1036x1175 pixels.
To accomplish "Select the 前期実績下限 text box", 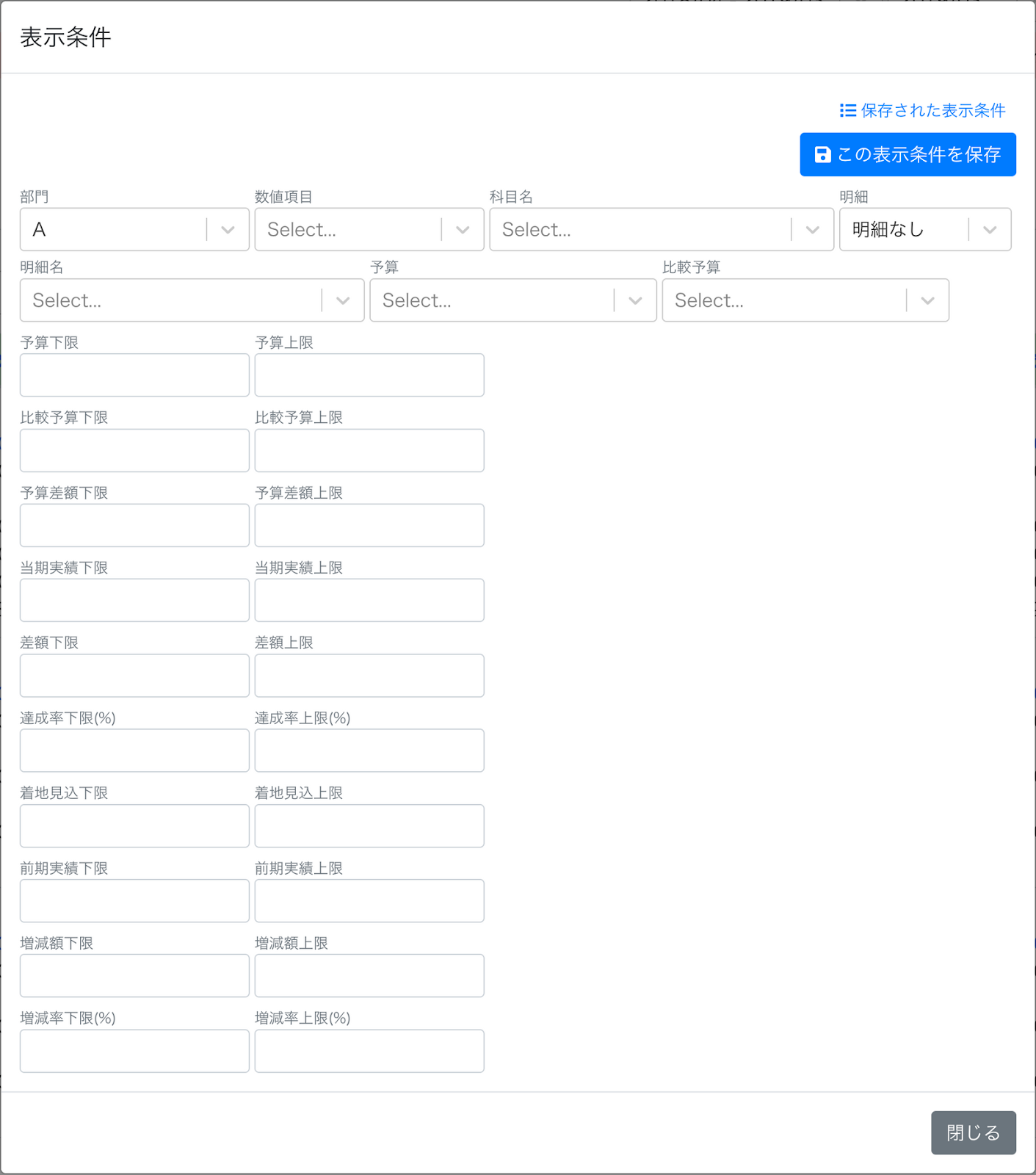I will tap(135, 900).
